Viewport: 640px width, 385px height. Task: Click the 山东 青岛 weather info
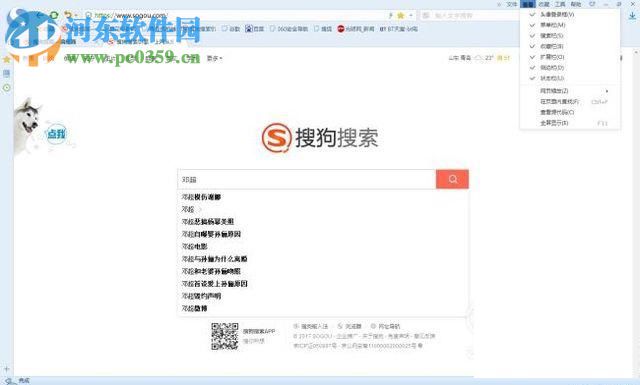point(480,58)
